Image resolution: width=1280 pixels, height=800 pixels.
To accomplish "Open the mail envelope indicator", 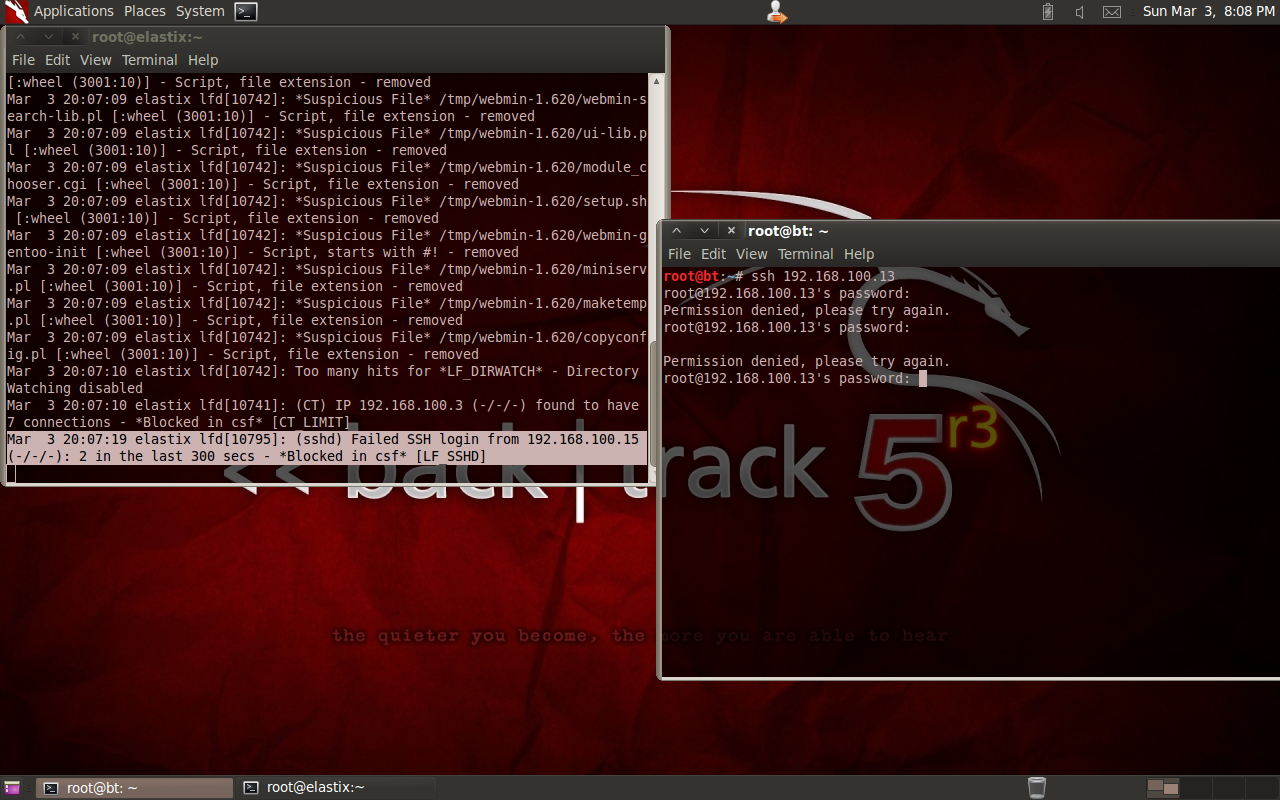I will (x=1112, y=12).
